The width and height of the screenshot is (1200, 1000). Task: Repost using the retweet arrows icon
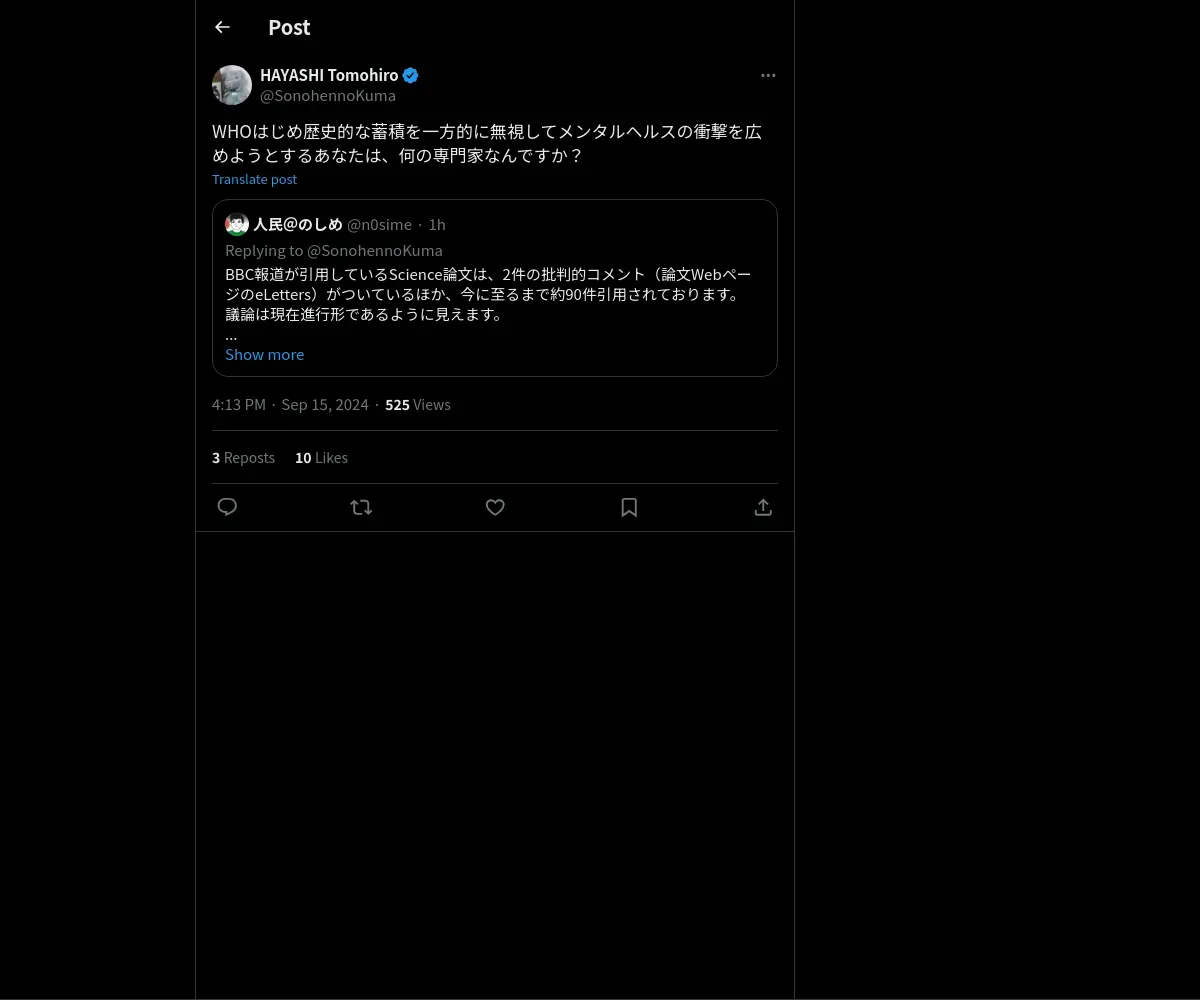pos(361,507)
